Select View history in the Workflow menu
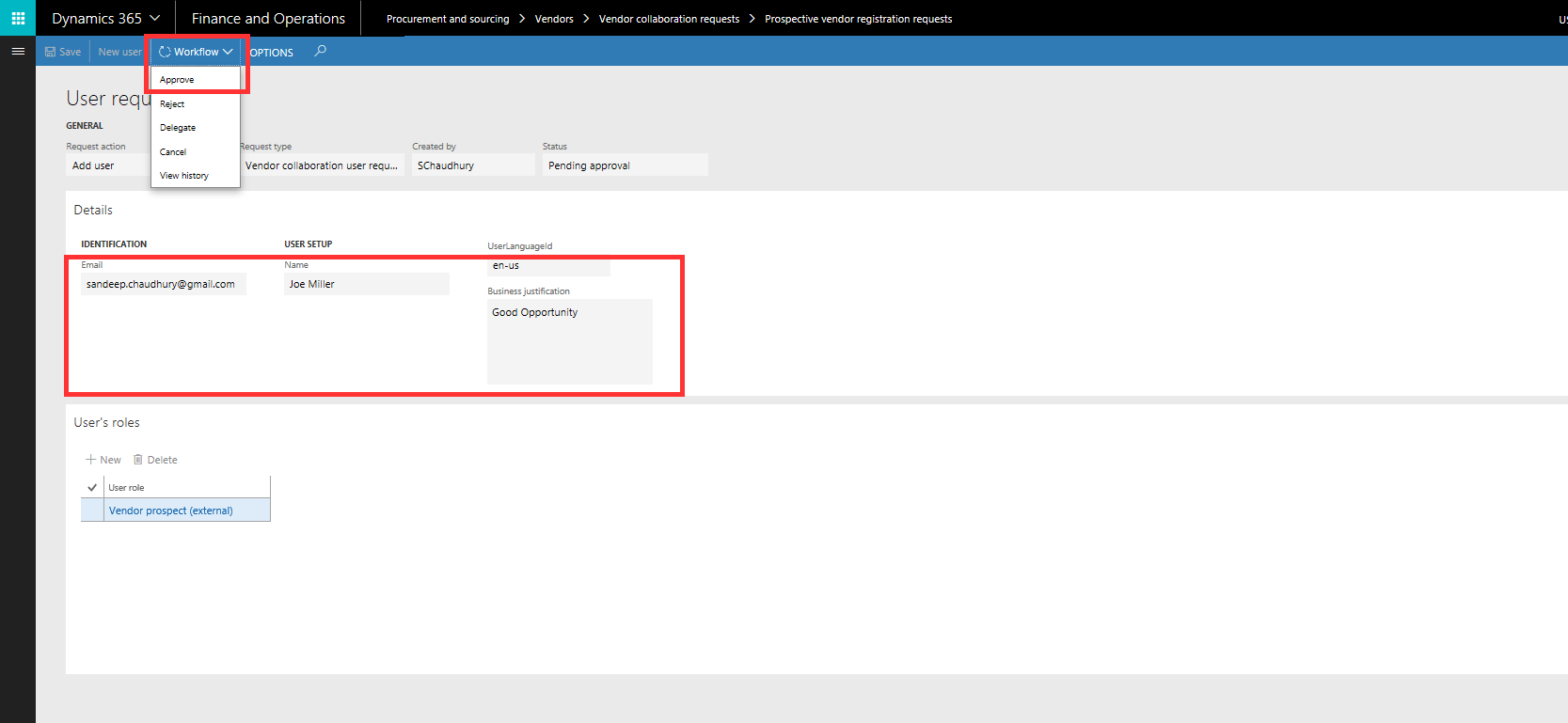This screenshot has width=1568, height=723. click(184, 176)
